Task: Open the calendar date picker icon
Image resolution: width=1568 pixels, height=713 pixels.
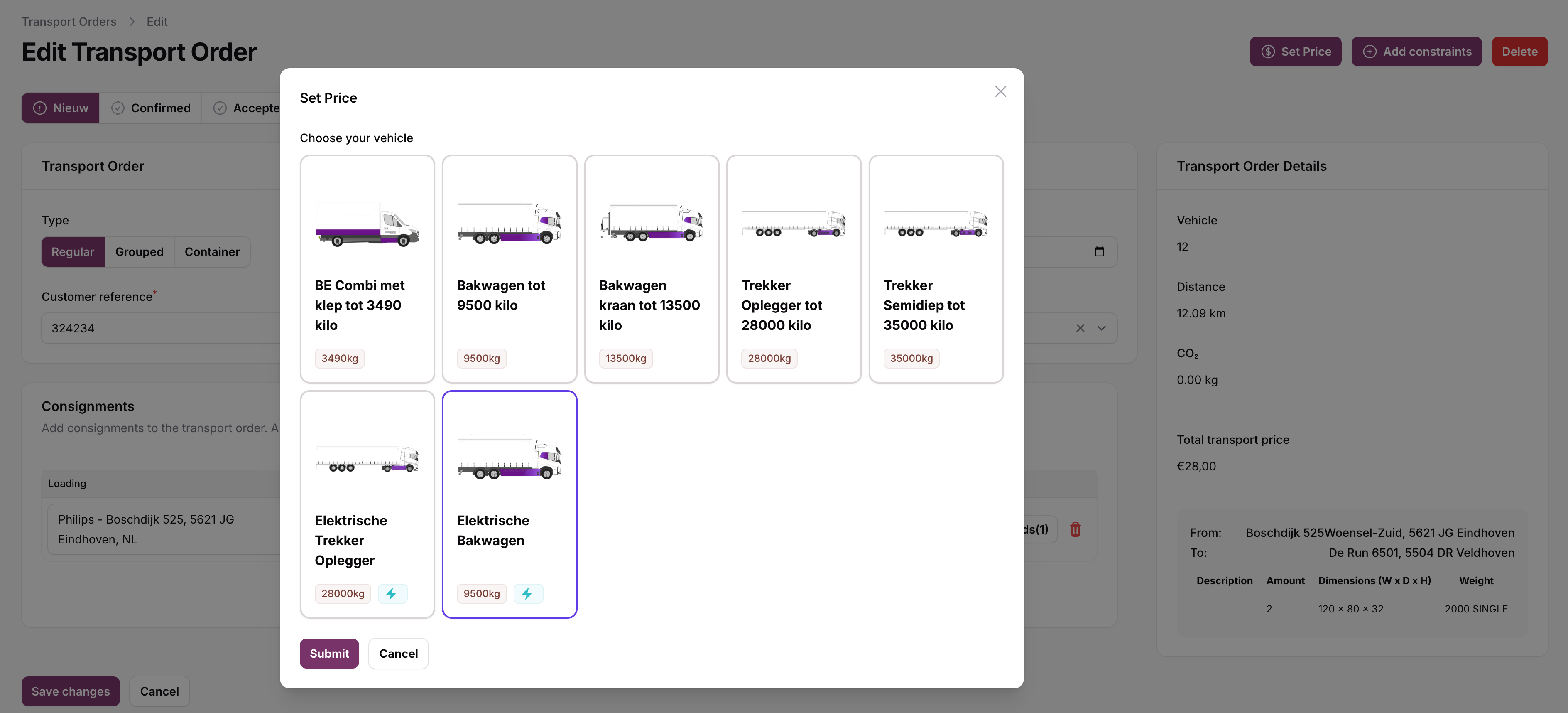Action: click(x=1099, y=251)
